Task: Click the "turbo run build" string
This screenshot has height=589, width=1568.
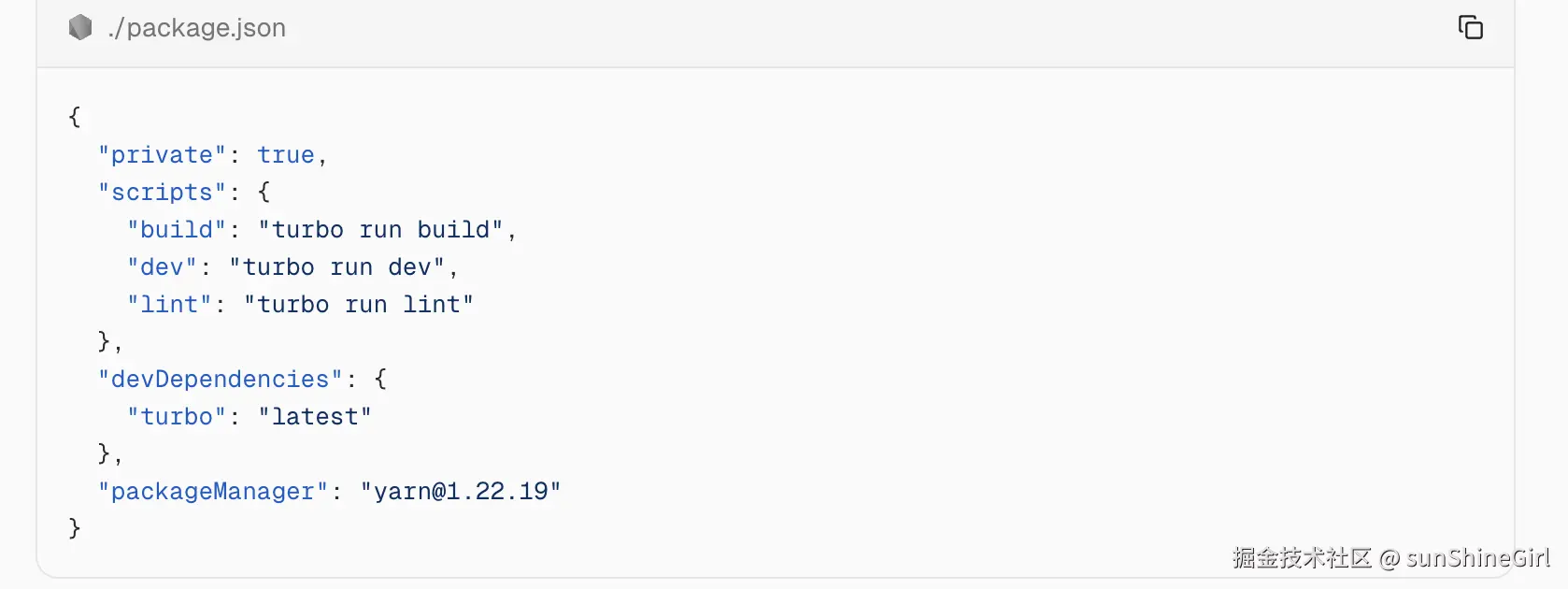Action: click(x=381, y=230)
